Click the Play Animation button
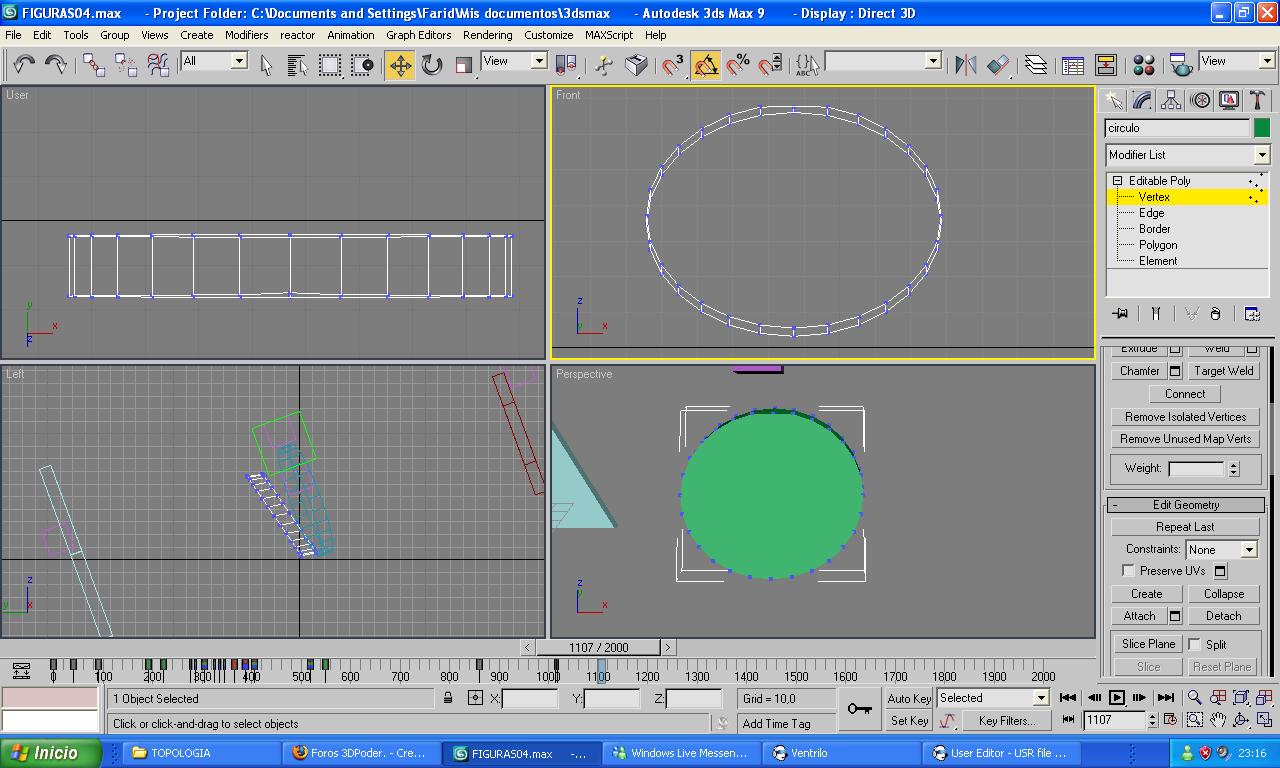This screenshot has width=1280, height=768. coord(1117,698)
